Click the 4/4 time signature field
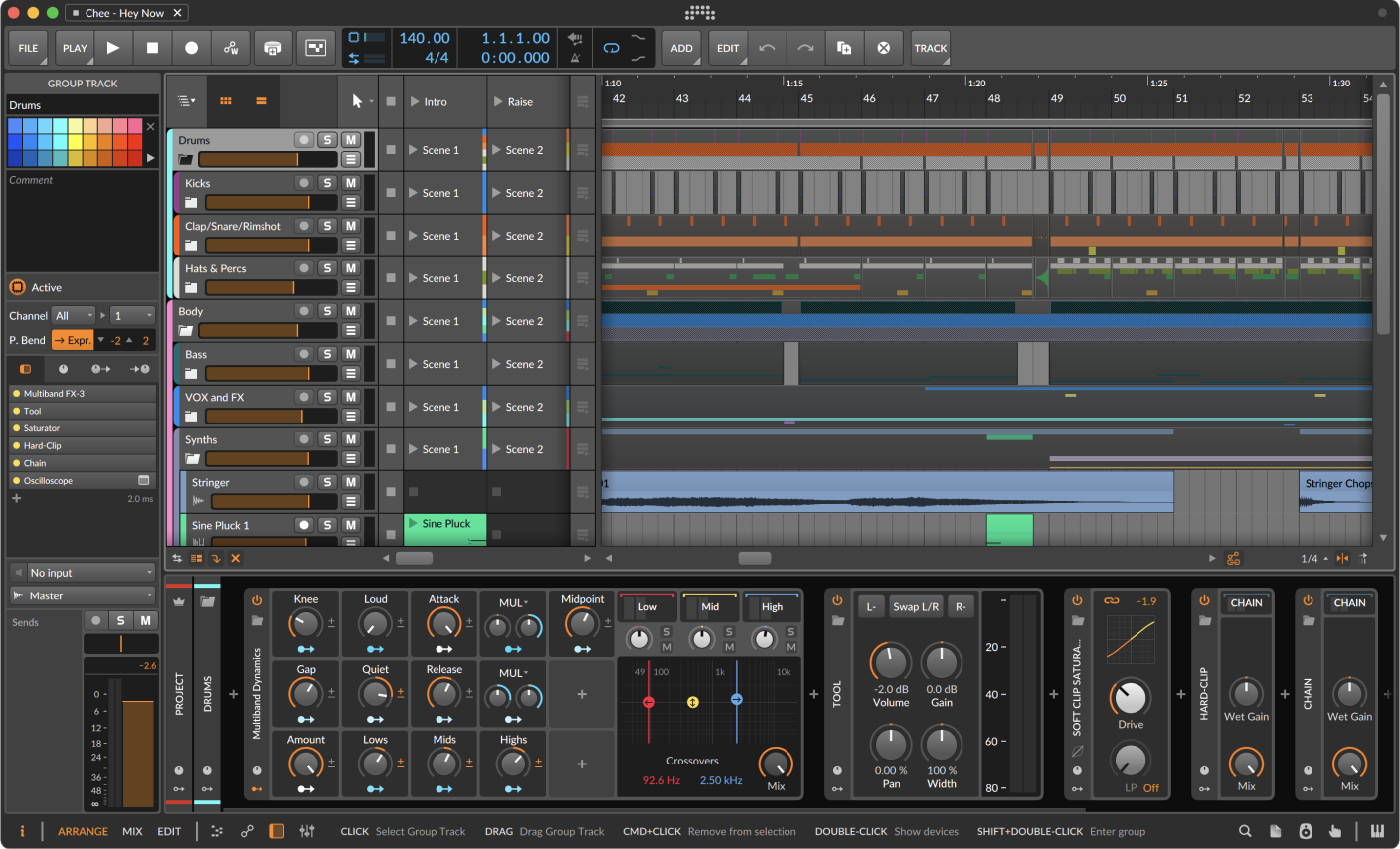1400x849 pixels. [x=437, y=58]
